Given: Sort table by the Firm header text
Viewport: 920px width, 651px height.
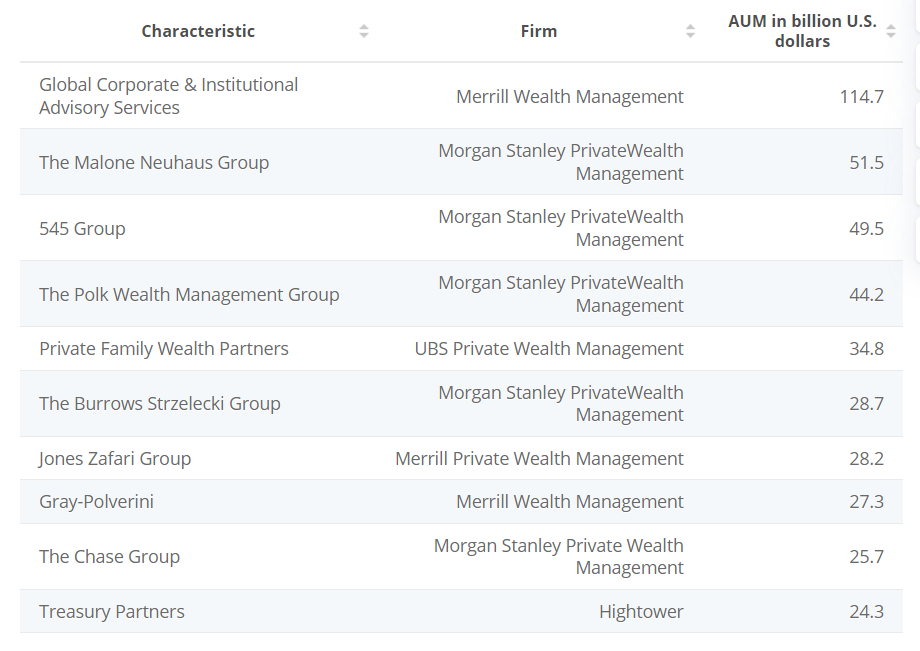Looking at the screenshot, I should click(539, 31).
